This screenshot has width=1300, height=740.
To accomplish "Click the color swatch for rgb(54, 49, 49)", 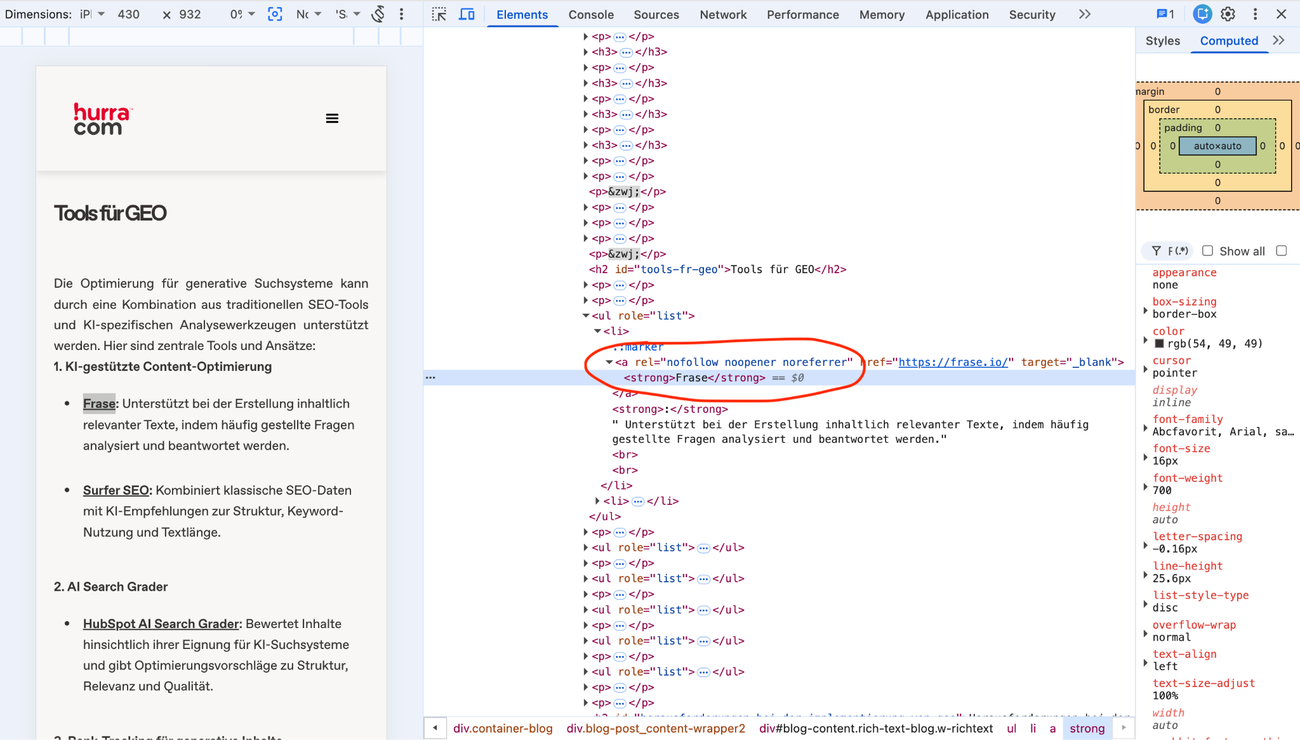I will [x=1159, y=344].
